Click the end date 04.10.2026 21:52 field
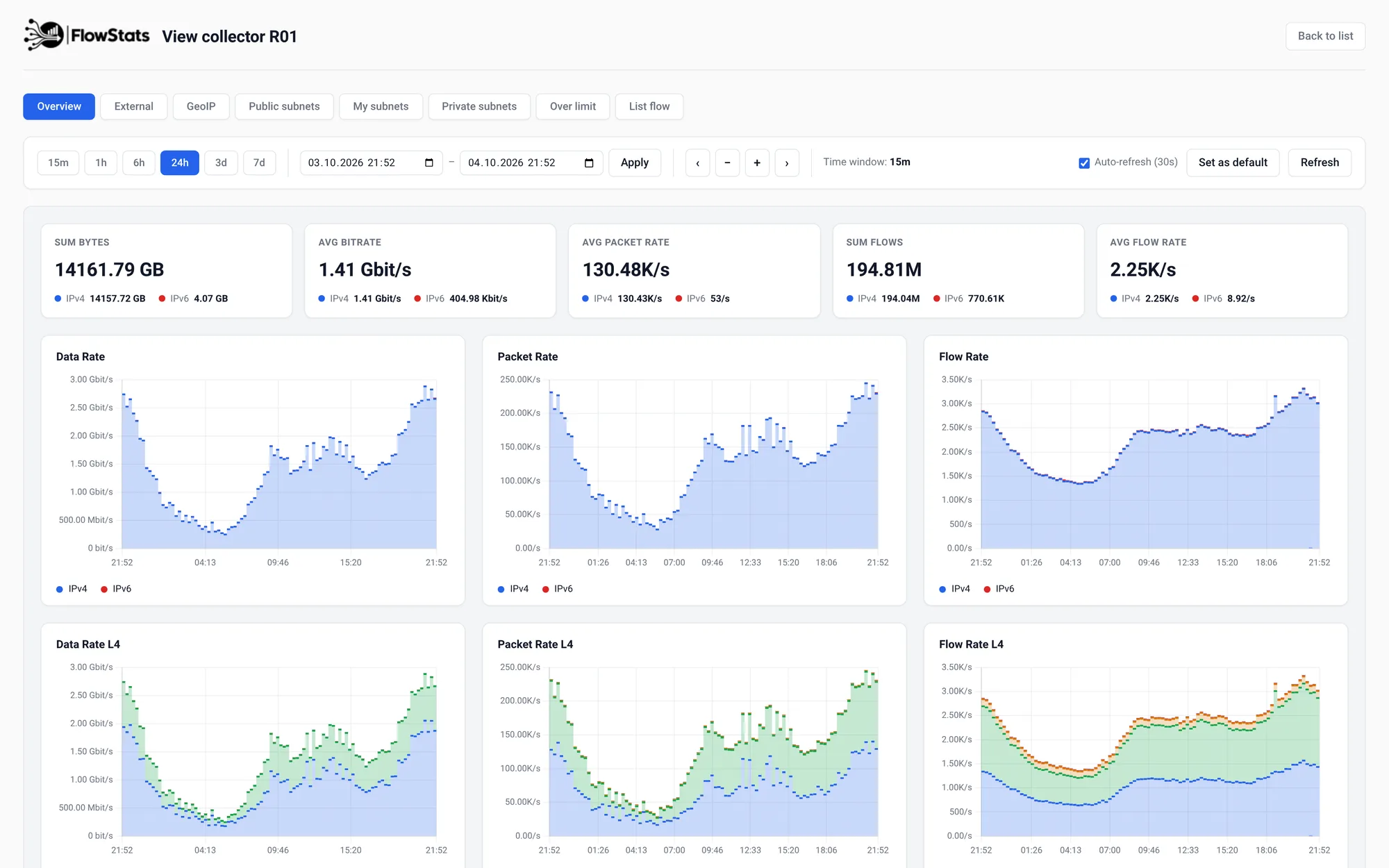The height and width of the screenshot is (868, 1389). click(531, 162)
